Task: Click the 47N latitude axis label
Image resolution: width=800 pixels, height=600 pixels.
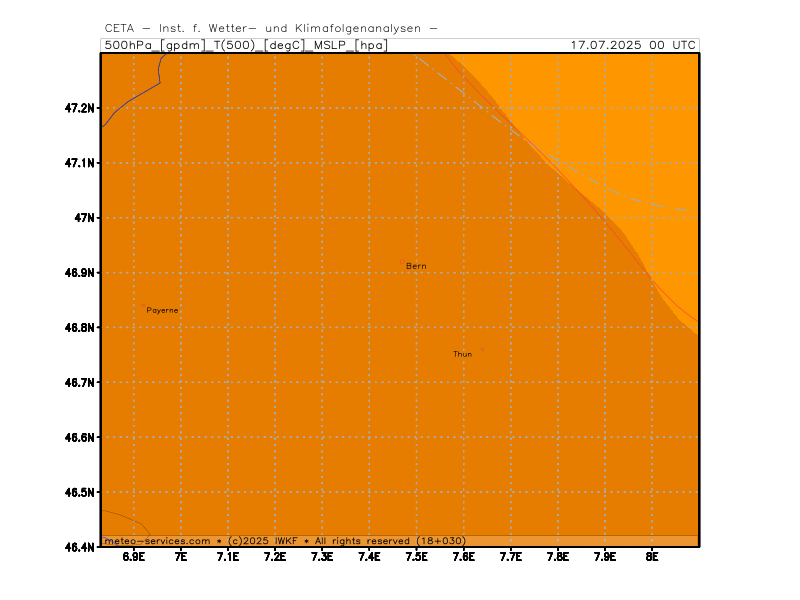Action: click(x=85, y=218)
